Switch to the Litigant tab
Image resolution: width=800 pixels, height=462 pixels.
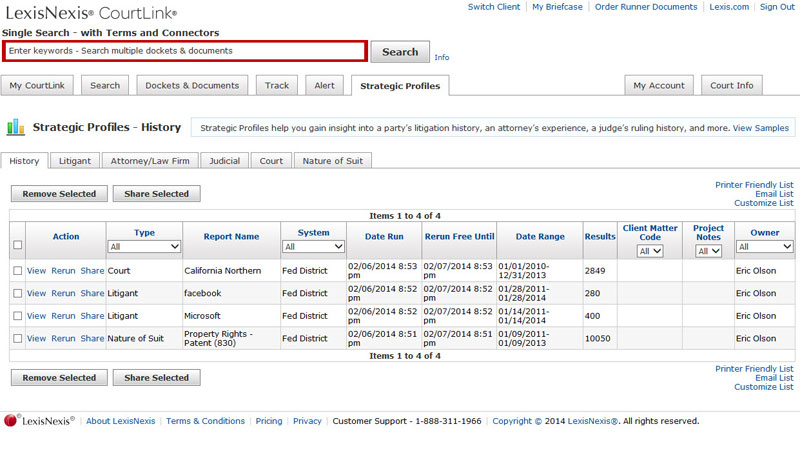75,160
